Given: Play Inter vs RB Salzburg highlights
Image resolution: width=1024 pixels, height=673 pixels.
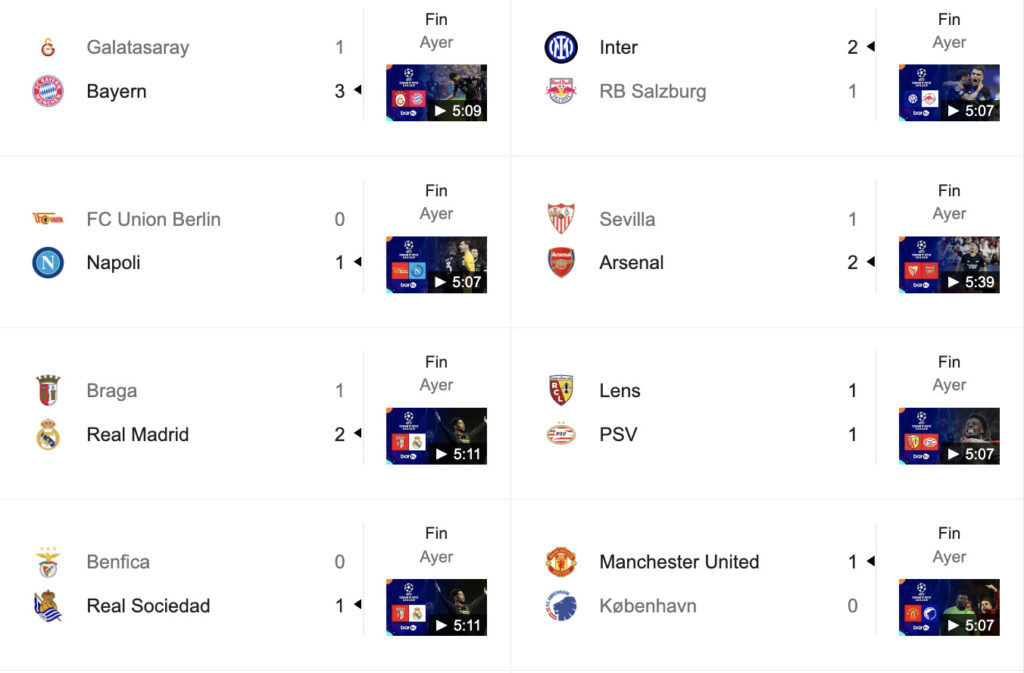Looking at the screenshot, I should (949, 93).
